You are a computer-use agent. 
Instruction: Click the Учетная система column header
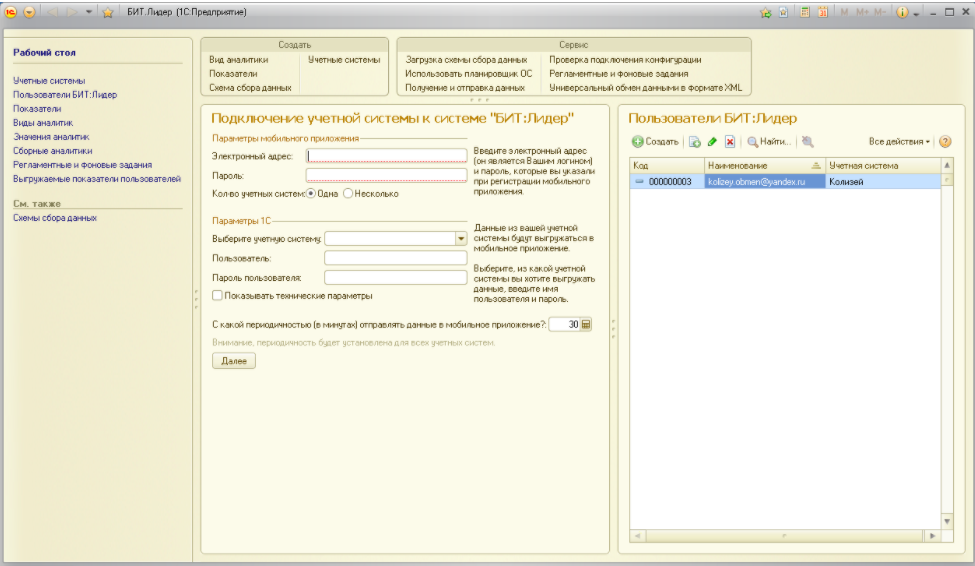884,165
